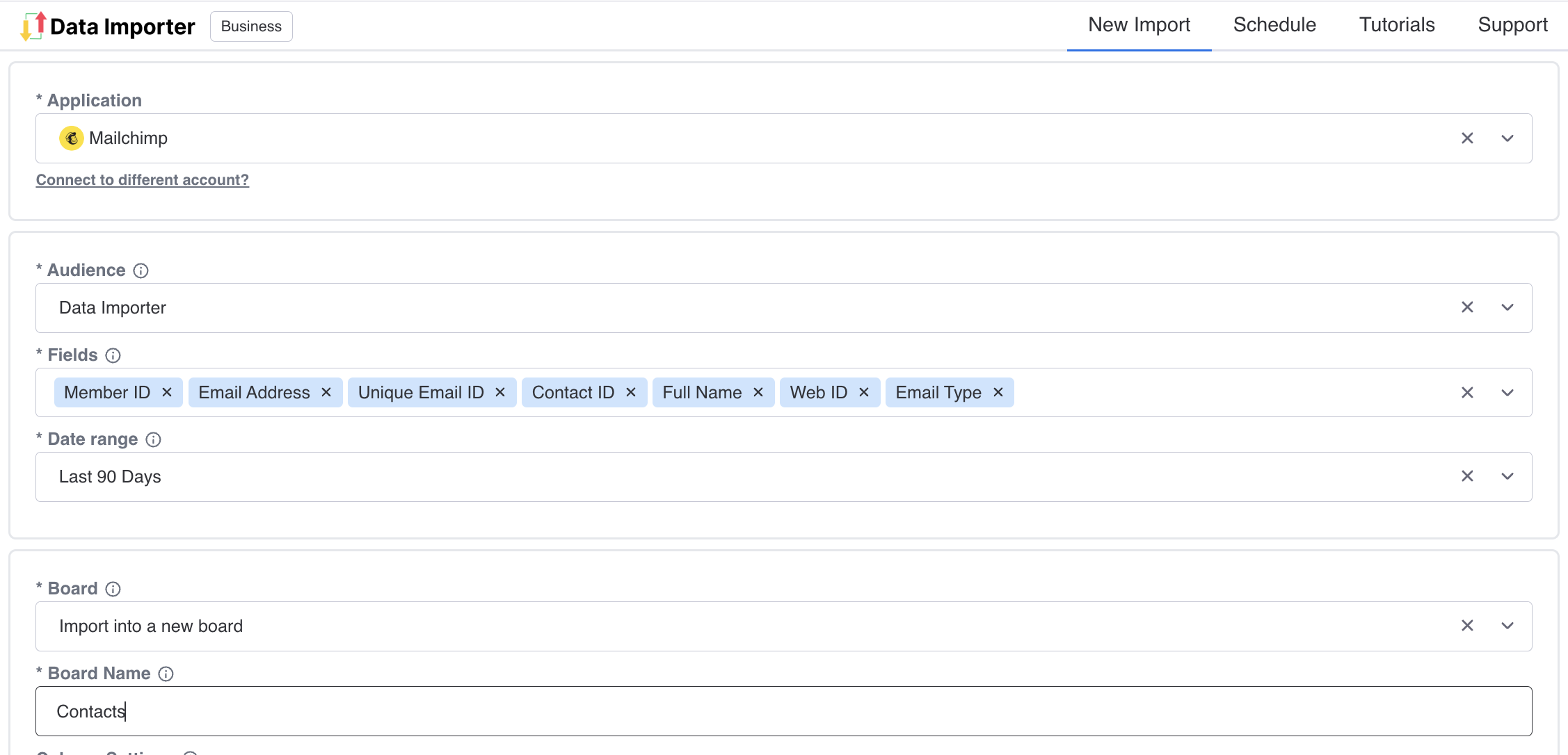Image resolution: width=1568 pixels, height=755 pixels.
Task: Remove the Unique Email ID tag
Action: click(x=500, y=392)
